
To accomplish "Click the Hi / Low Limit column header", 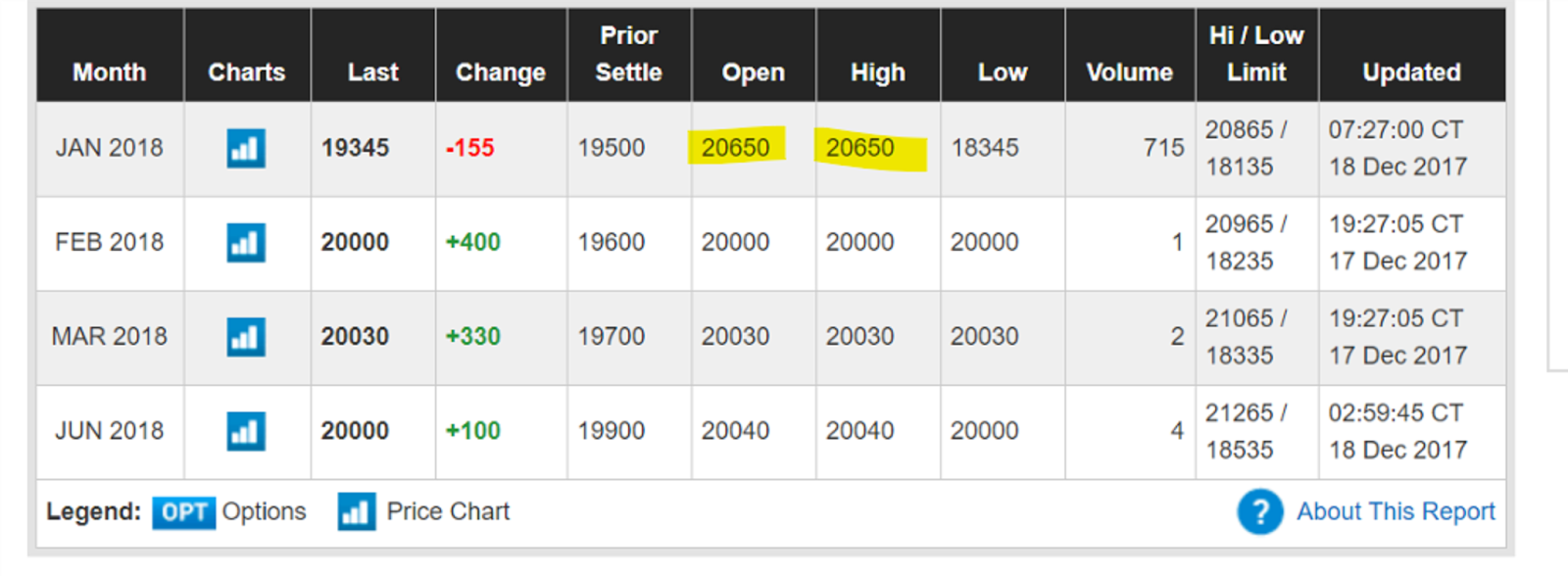I will [1256, 54].
